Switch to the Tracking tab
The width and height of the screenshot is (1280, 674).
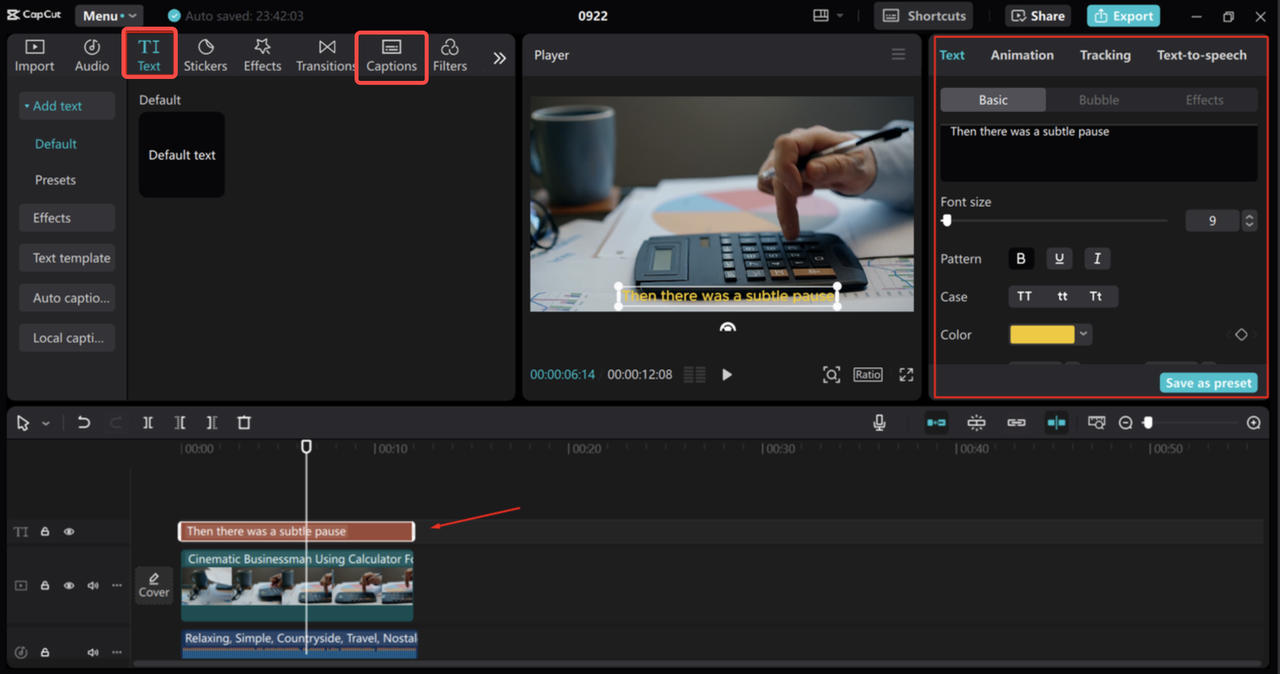(1105, 55)
